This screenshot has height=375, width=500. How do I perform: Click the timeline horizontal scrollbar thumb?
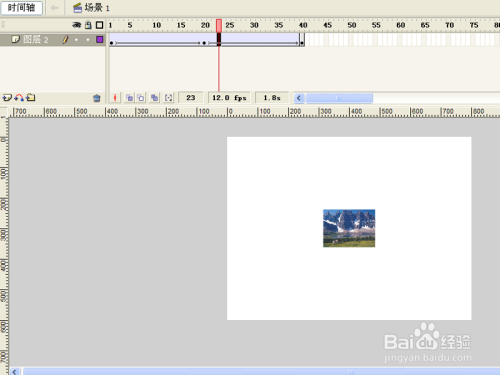pyautogui.click(x=339, y=98)
